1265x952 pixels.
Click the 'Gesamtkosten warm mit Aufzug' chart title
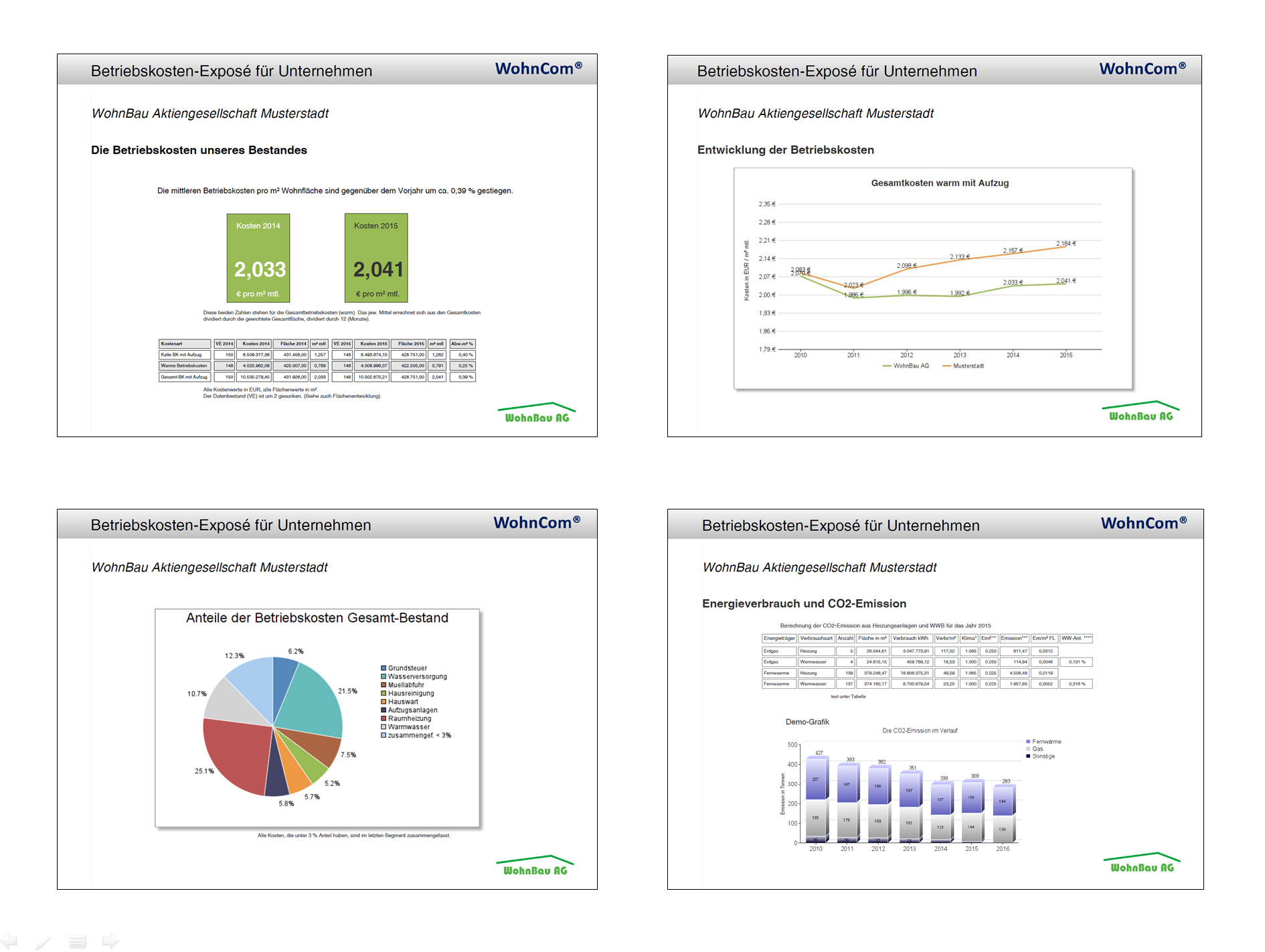pos(939,183)
